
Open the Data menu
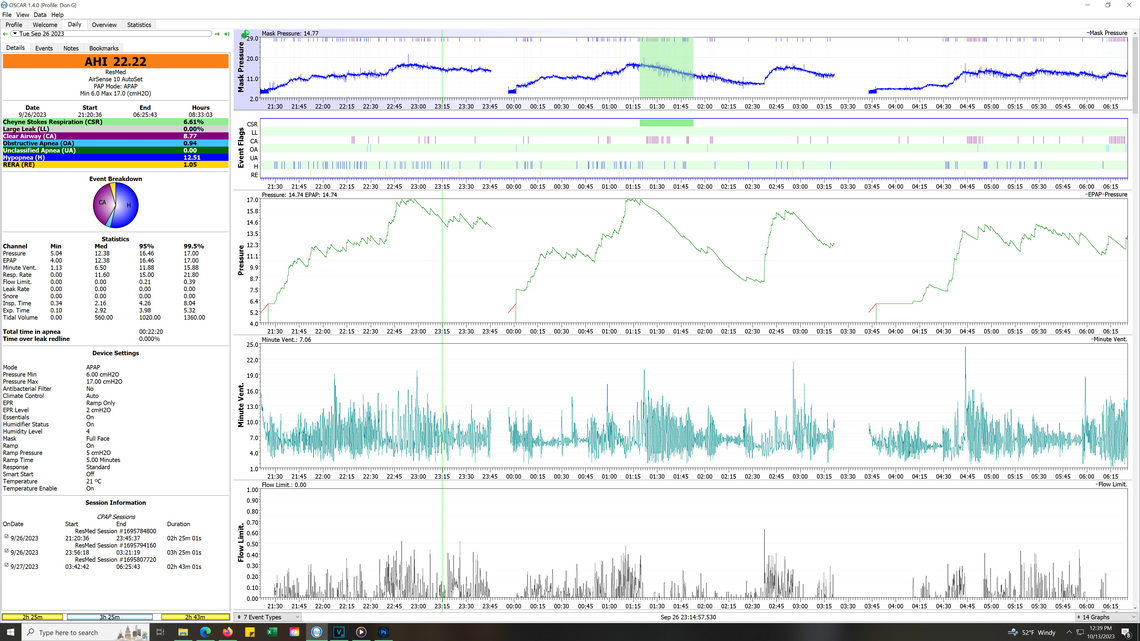tap(39, 15)
